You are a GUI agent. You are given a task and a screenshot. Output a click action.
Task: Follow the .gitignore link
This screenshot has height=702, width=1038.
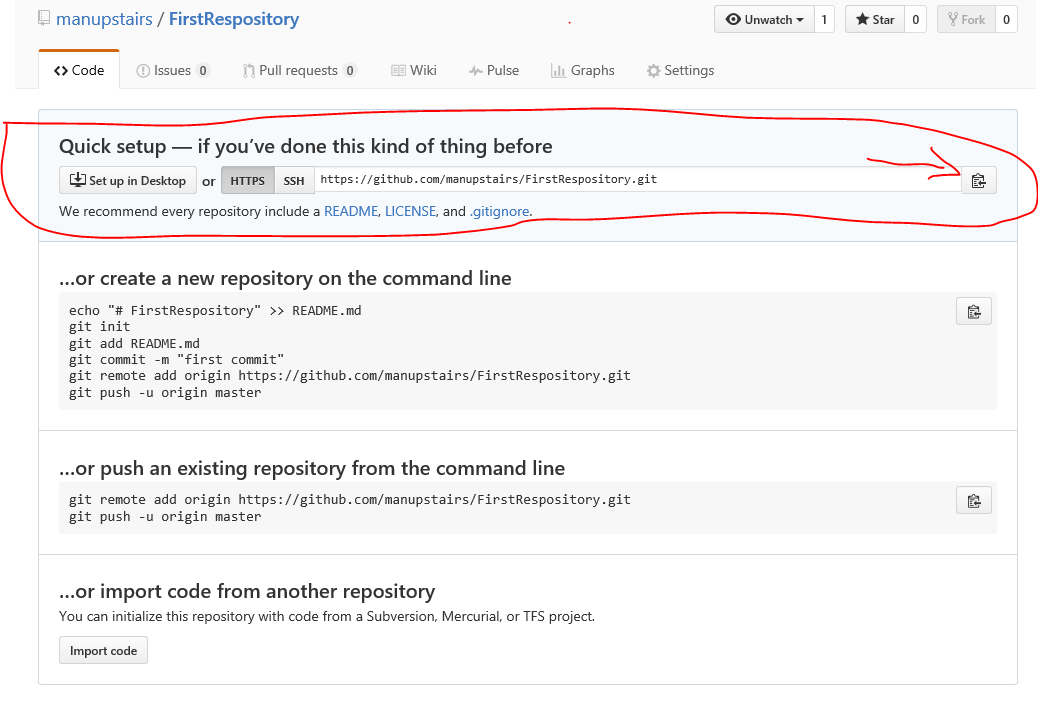coord(499,211)
